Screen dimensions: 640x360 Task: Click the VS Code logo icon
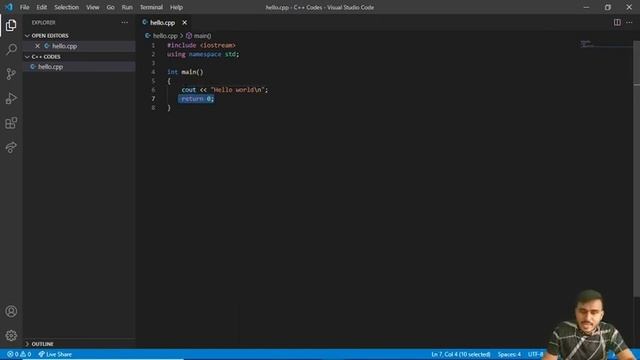[x=9, y=7]
